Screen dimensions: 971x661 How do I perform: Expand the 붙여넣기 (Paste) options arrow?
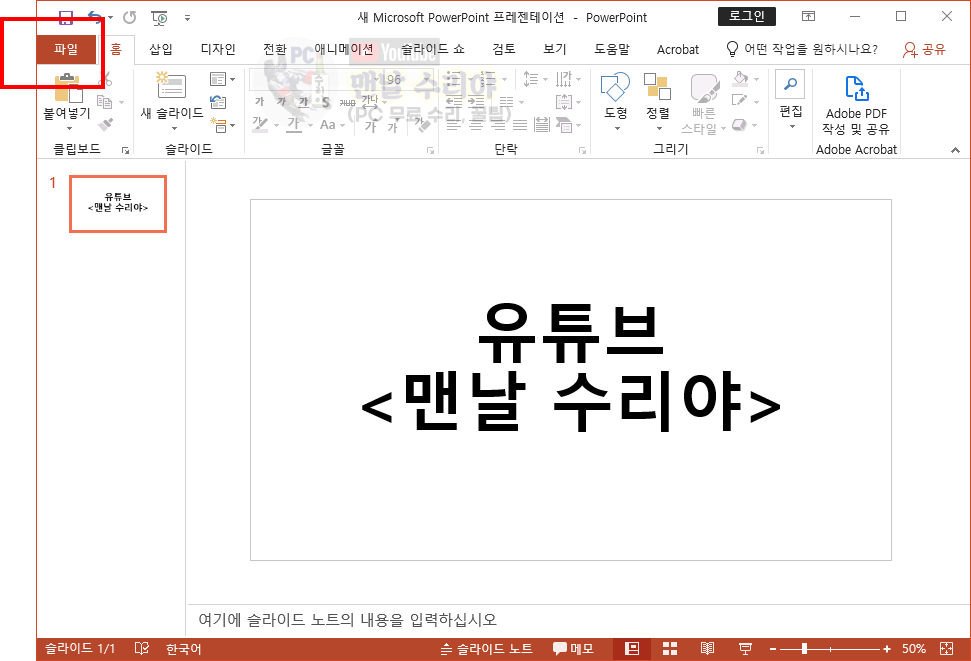pyautogui.click(x=69, y=129)
